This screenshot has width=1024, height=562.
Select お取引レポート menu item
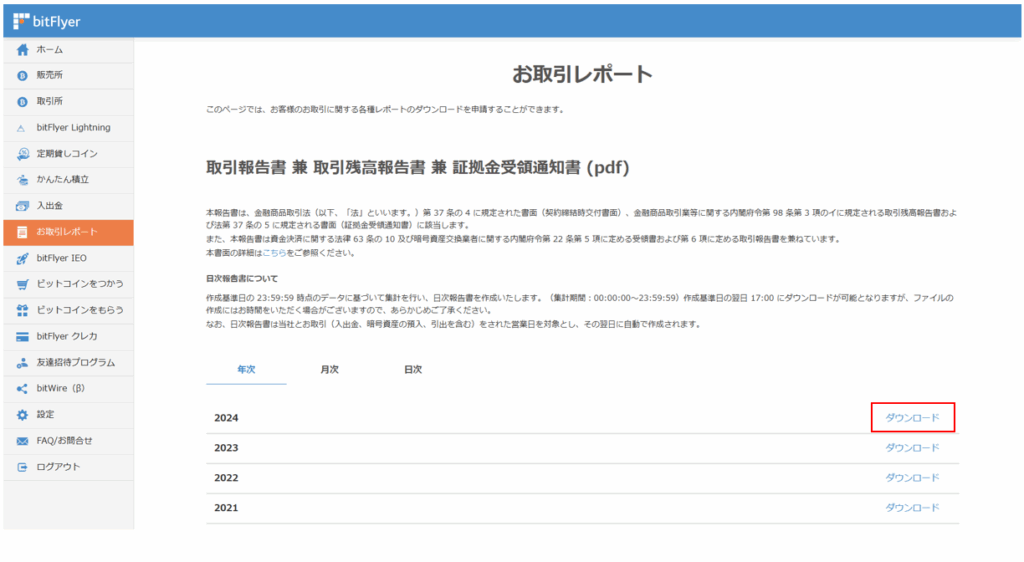point(69,232)
